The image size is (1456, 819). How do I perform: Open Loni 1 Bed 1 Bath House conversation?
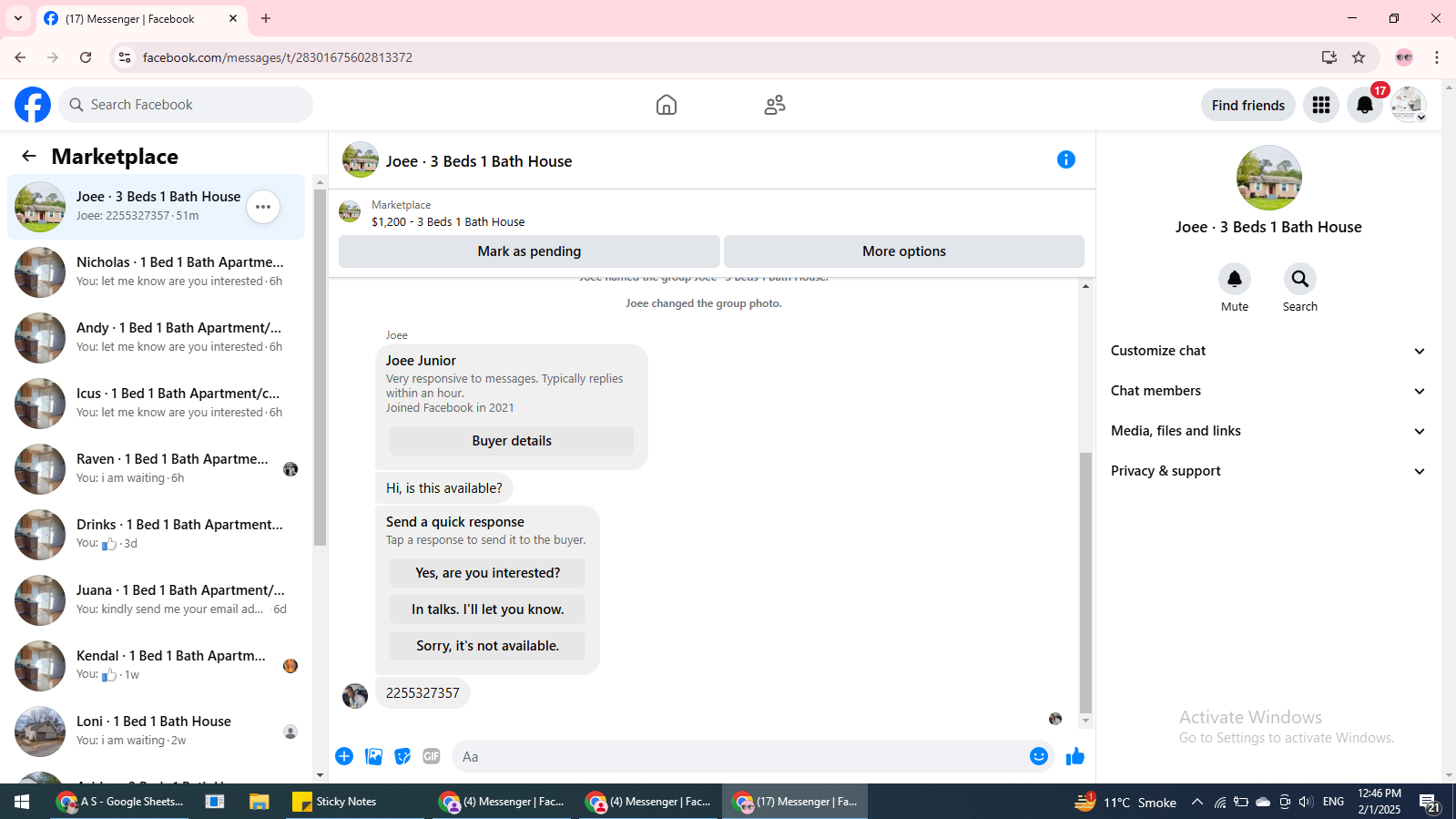157,732
